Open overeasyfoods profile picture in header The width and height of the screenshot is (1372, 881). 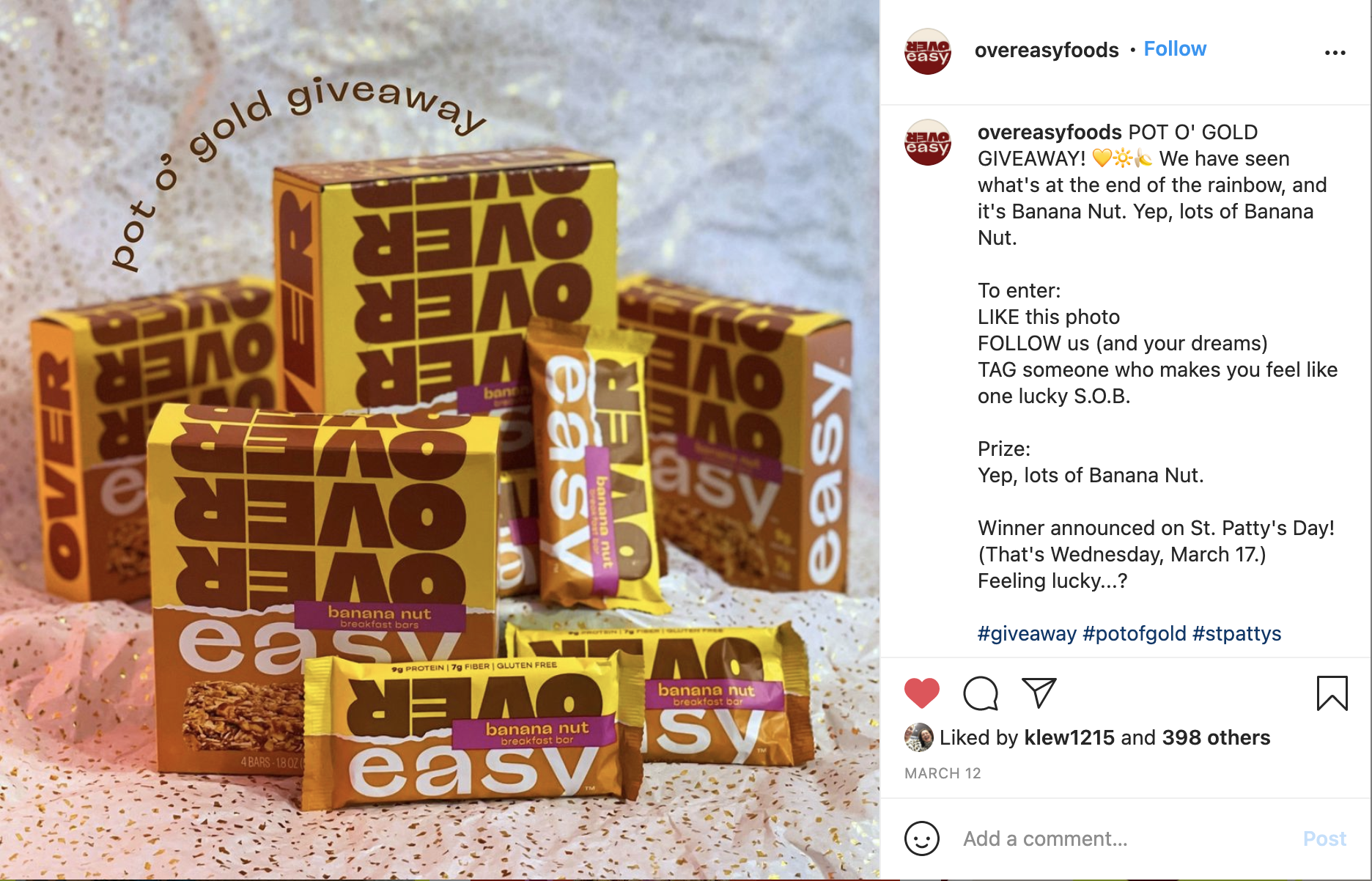[928, 51]
